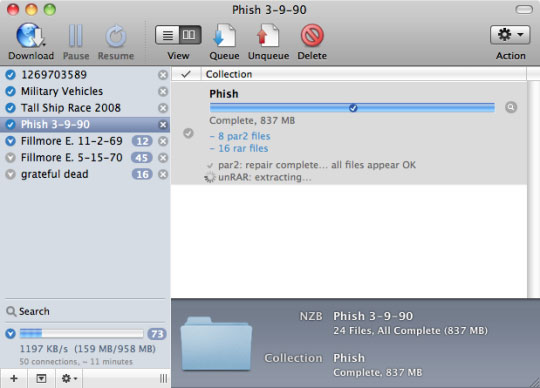Toggle gray status icon of Fillmore E. 5-15-70
This screenshot has height=388, width=540.
11,158
